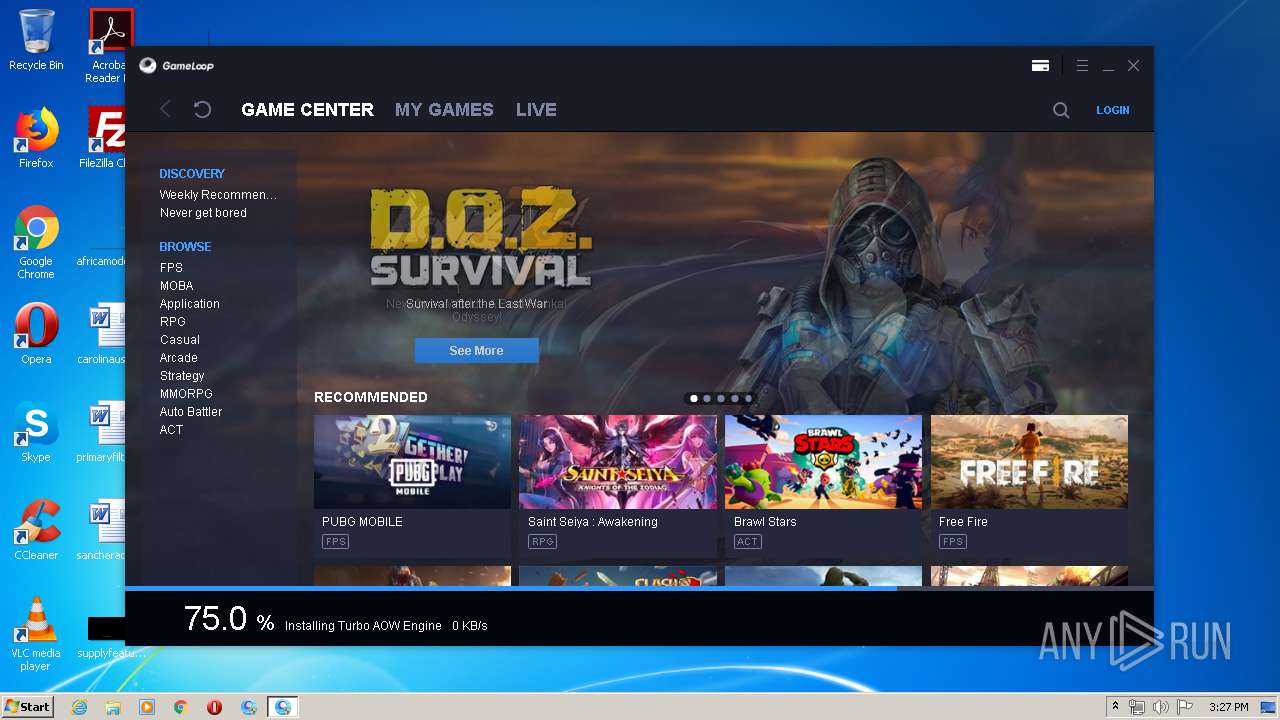Open Windows Media Player in taskbar
1280x720 pixels.
147,707
